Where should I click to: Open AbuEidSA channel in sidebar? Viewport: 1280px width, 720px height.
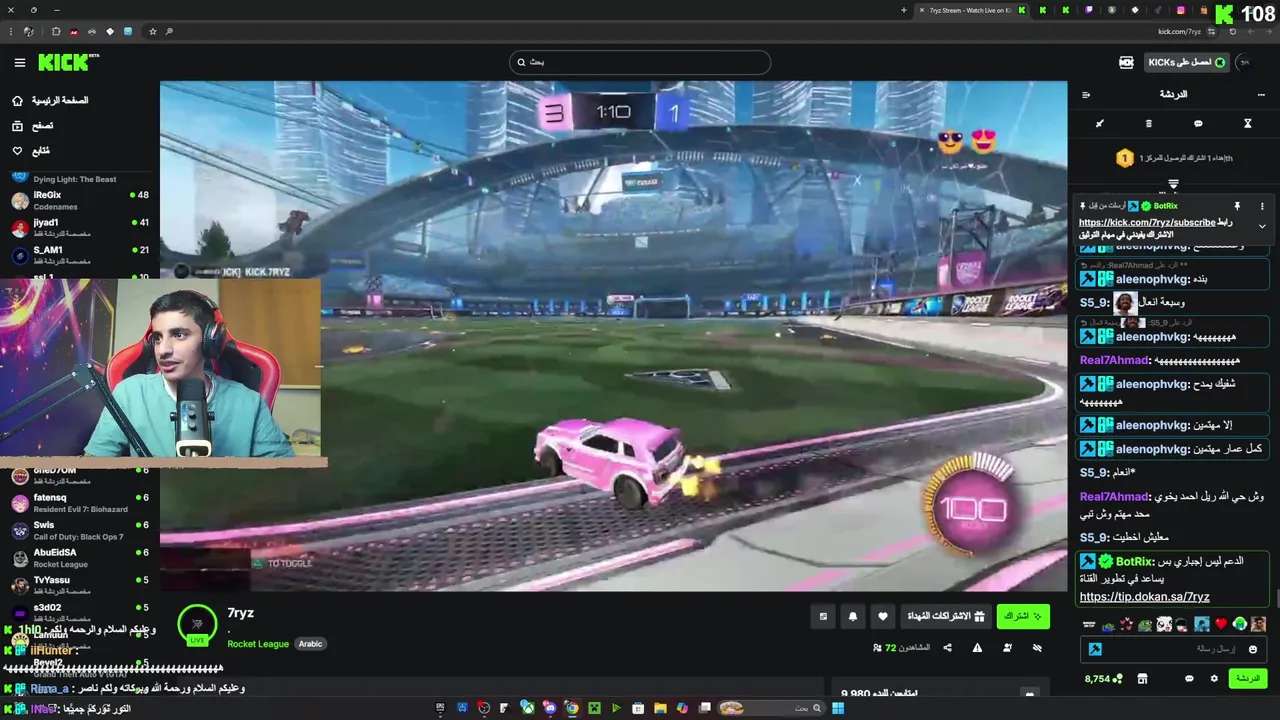[x=80, y=557]
